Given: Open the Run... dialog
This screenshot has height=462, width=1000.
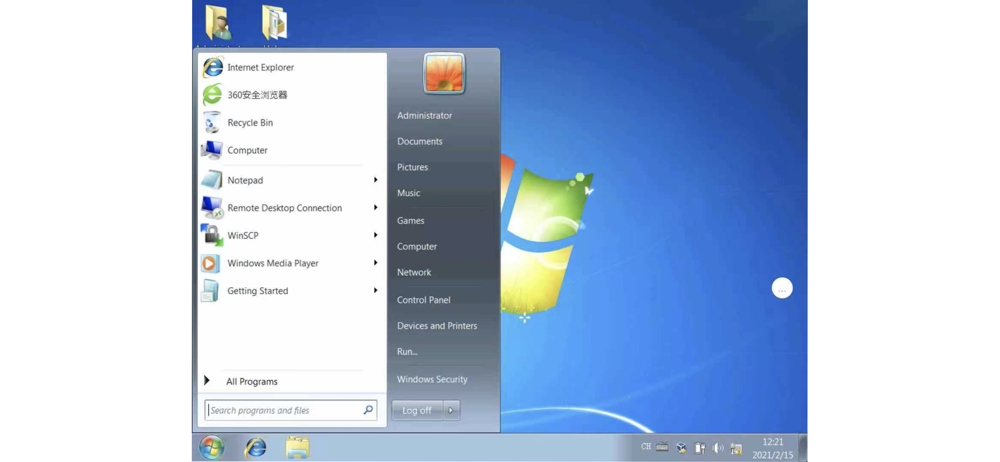Looking at the screenshot, I should 407,352.
